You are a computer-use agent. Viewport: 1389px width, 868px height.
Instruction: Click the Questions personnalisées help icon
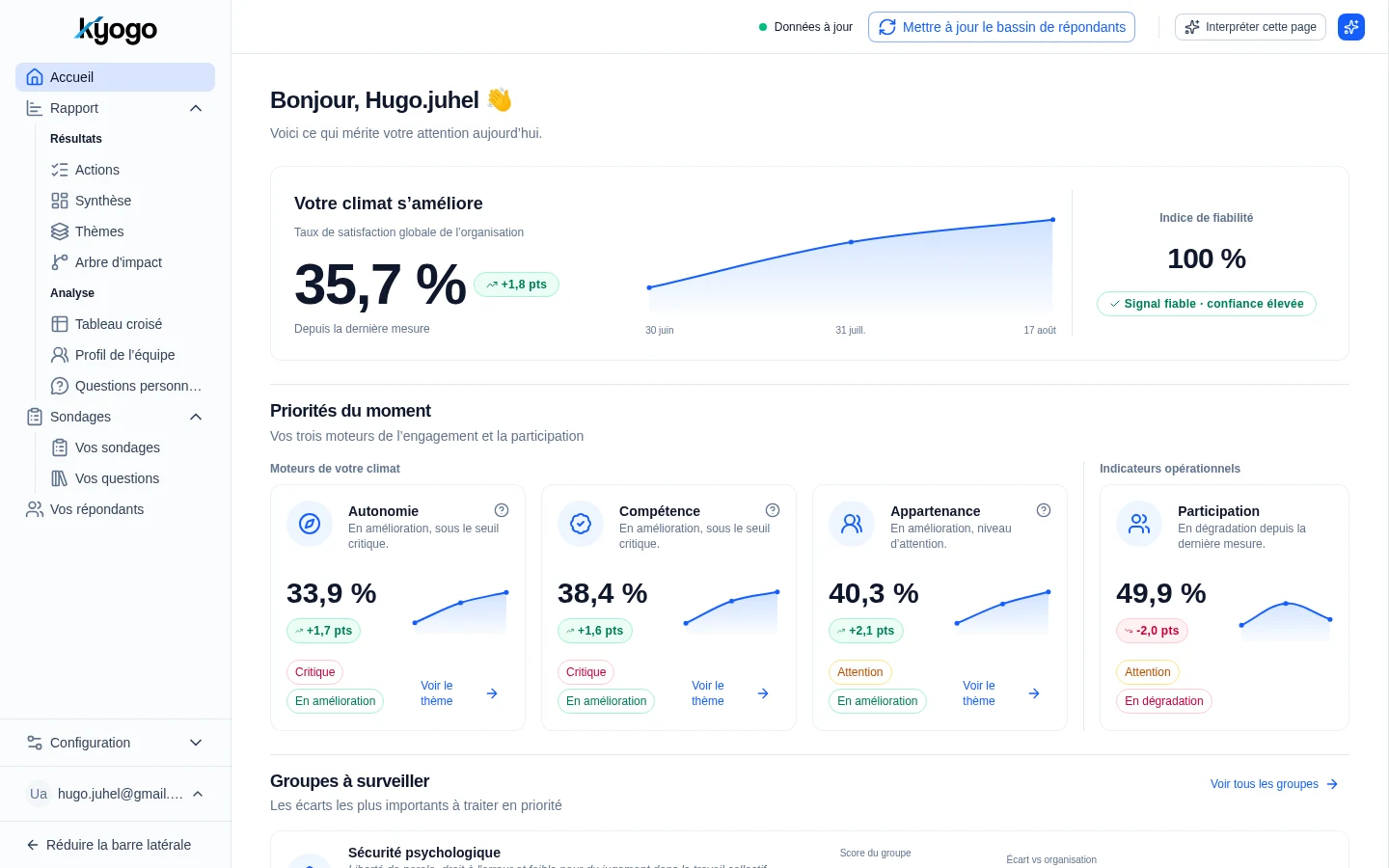tap(60, 386)
